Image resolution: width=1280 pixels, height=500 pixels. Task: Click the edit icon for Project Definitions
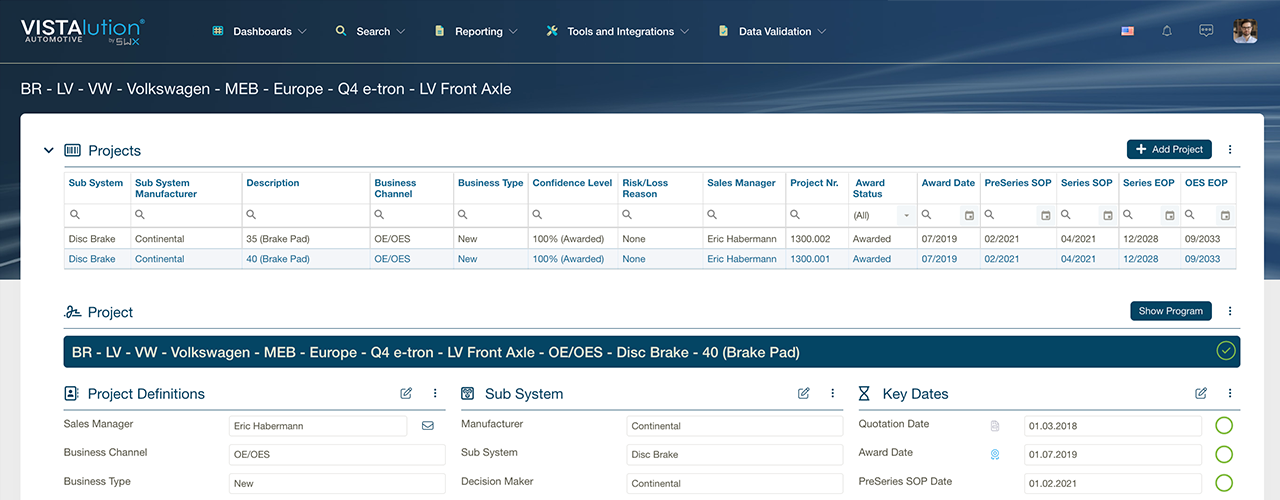[x=406, y=394]
